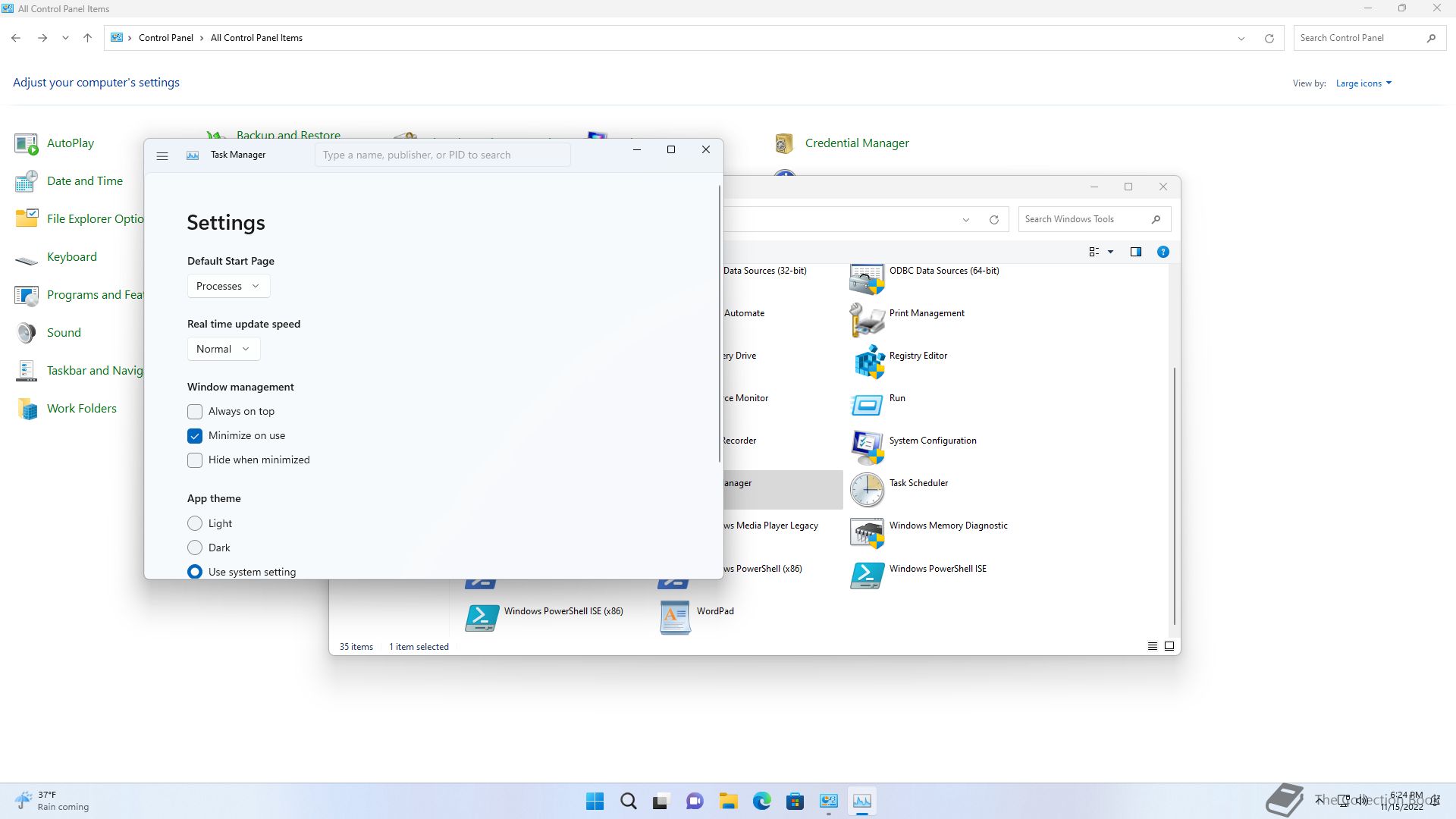Open File Explorer from the taskbar
Image resolution: width=1456 pixels, height=819 pixels.
coord(728,801)
